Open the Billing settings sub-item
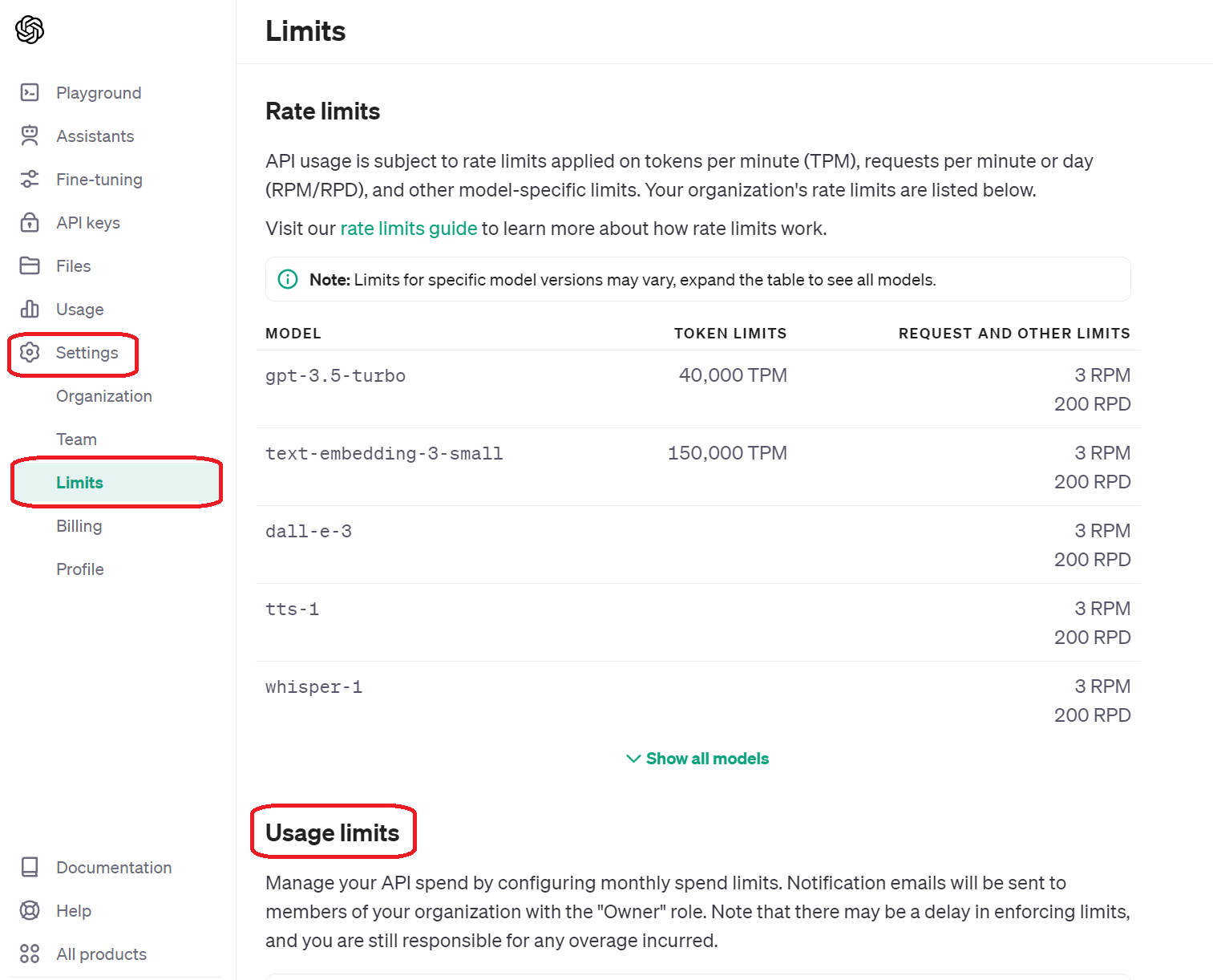 (79, 526)
